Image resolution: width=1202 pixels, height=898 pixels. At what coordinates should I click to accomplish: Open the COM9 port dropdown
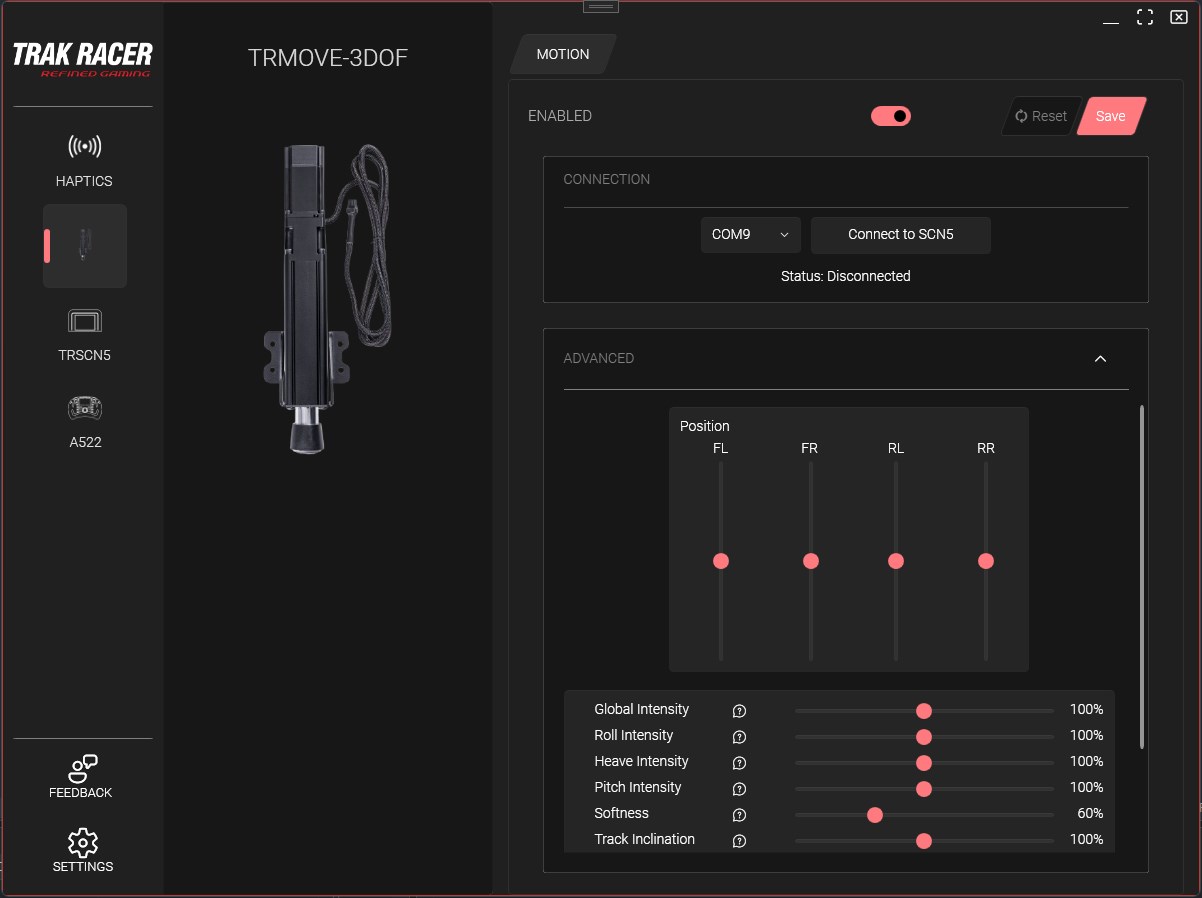751,234
